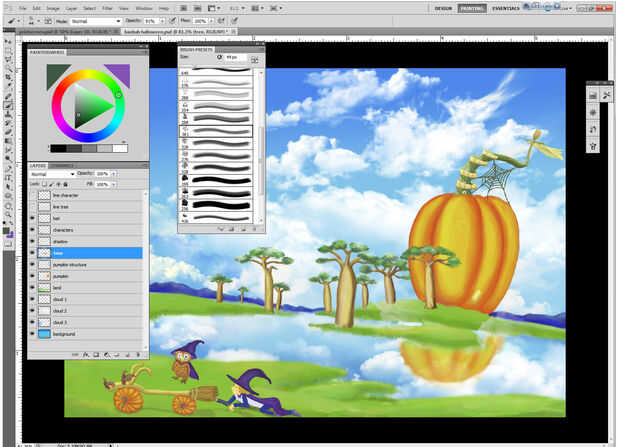The width and height of the screenshot is (620, 447).
Task: Open the Filter menu
Action: (x=107, y=8)
